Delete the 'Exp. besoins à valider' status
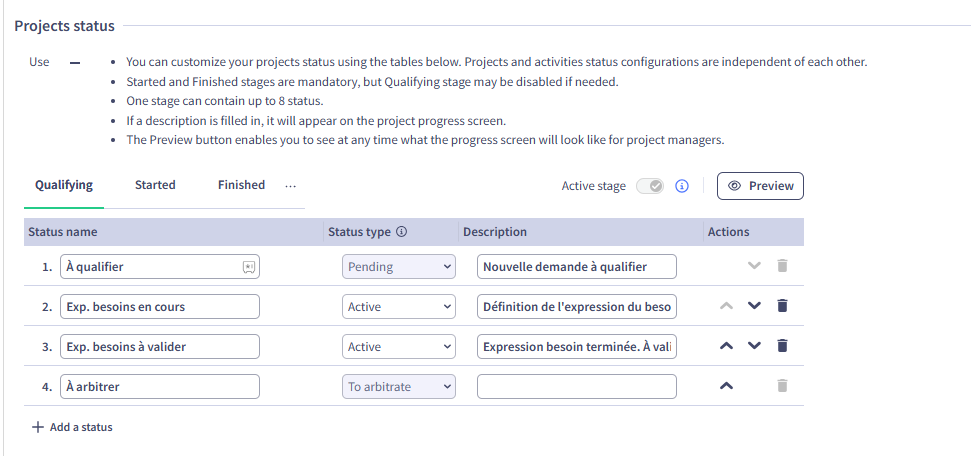Image resolution: width=971 pixels, height=456 pixels. click(782, 346)
